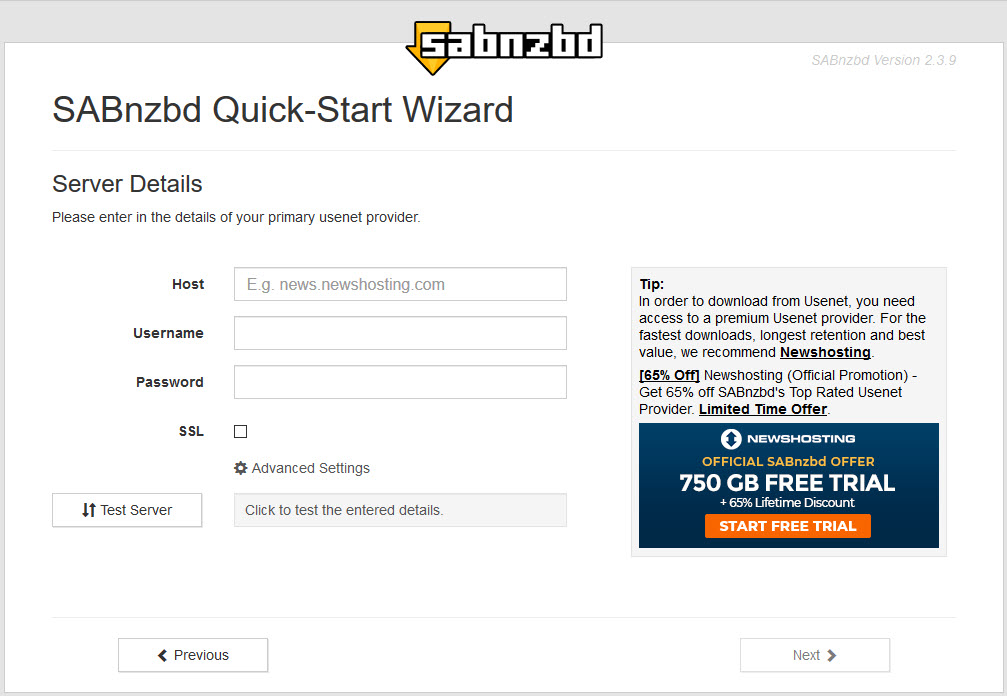Focus the Username input field
The image size is (1007, 696).
pyautogui.click(x=400, y=333)
